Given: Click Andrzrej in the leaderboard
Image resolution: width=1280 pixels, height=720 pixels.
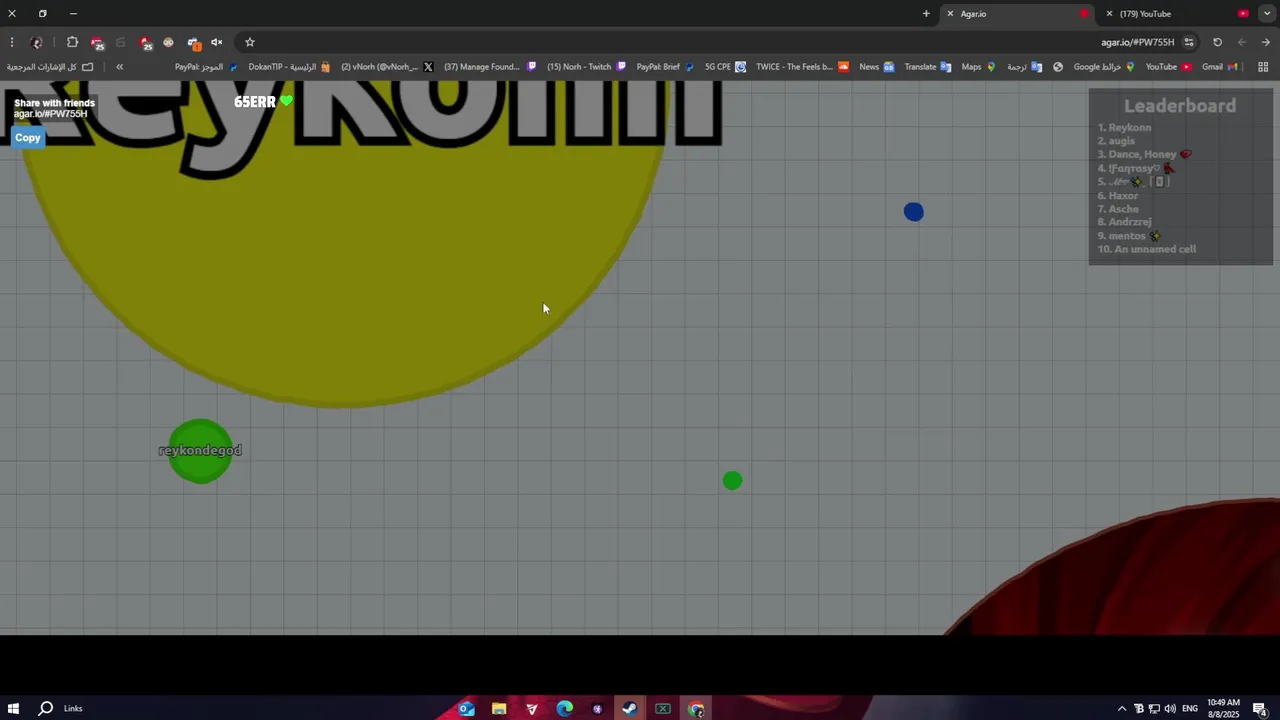Looking at the screenshot, I should tap(1130, 222).
